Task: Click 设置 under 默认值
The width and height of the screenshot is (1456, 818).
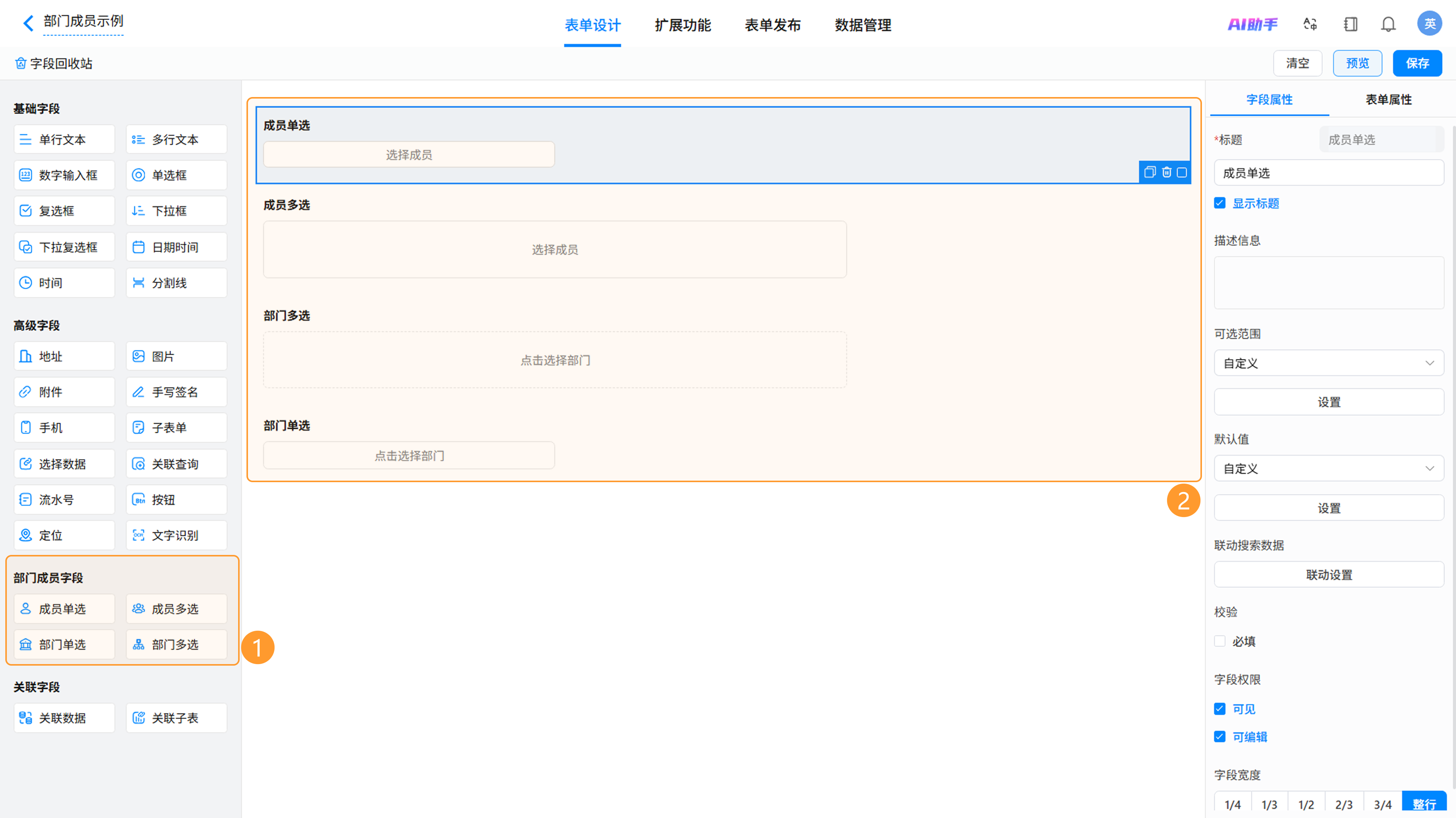Action: point(1329,508)
